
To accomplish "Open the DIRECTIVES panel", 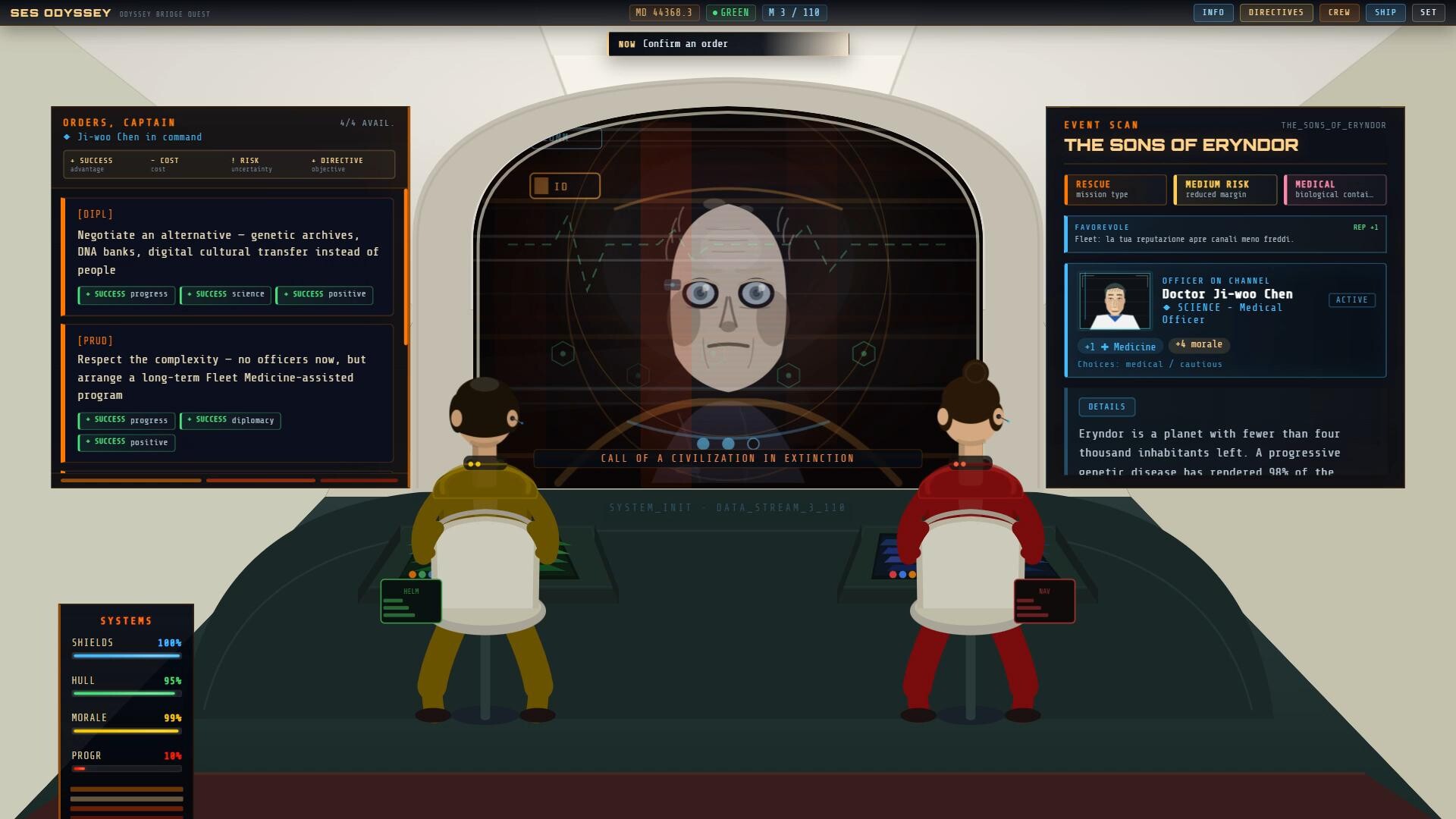I will 1276,12.
